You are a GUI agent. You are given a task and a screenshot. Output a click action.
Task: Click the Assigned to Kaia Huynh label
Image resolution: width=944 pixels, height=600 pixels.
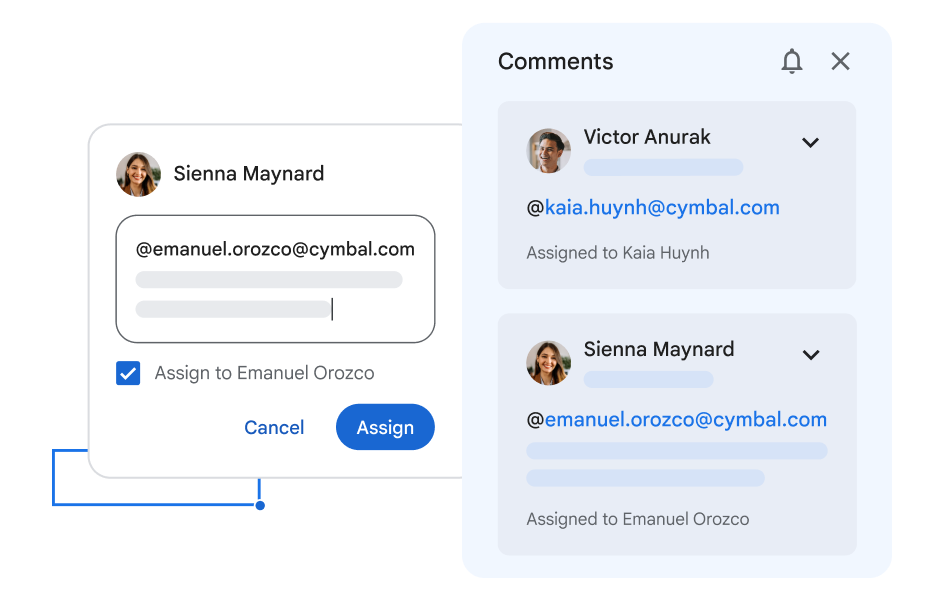tap(618, 253)
